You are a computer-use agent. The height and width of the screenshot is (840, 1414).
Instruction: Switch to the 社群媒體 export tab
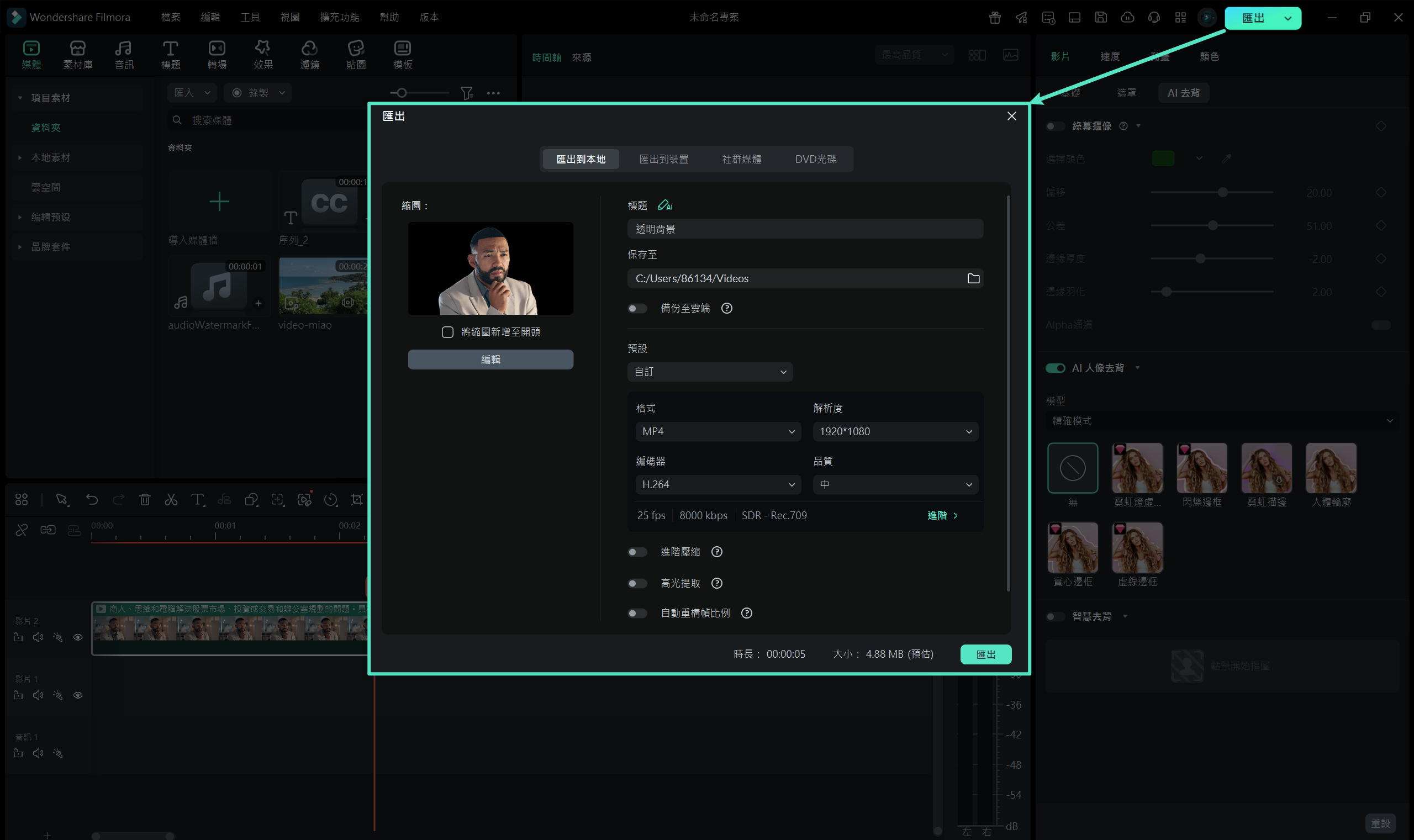coord(742,159)
